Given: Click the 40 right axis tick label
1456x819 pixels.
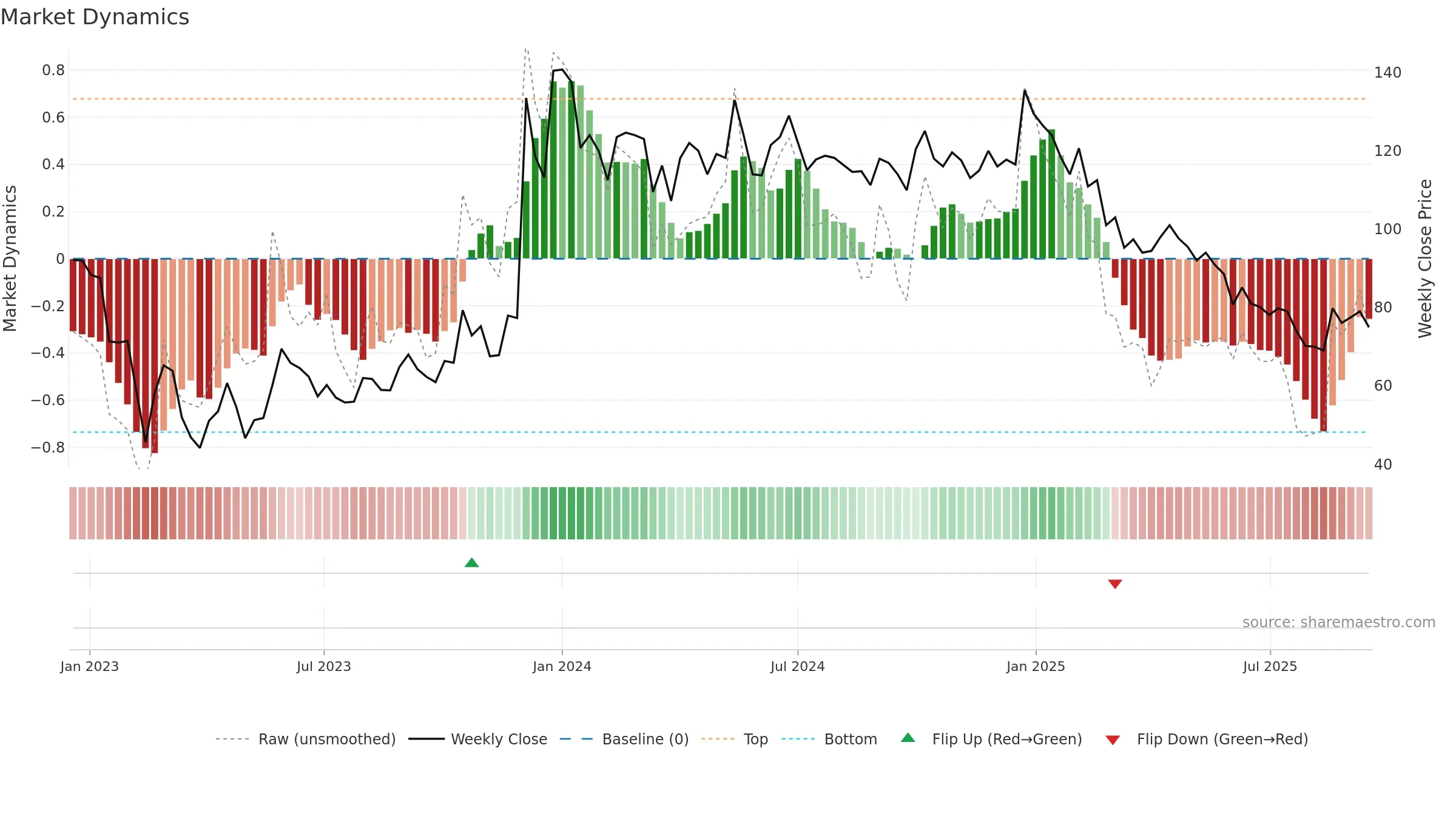Looking at the screenshot, I should [x=1383, y=465].
